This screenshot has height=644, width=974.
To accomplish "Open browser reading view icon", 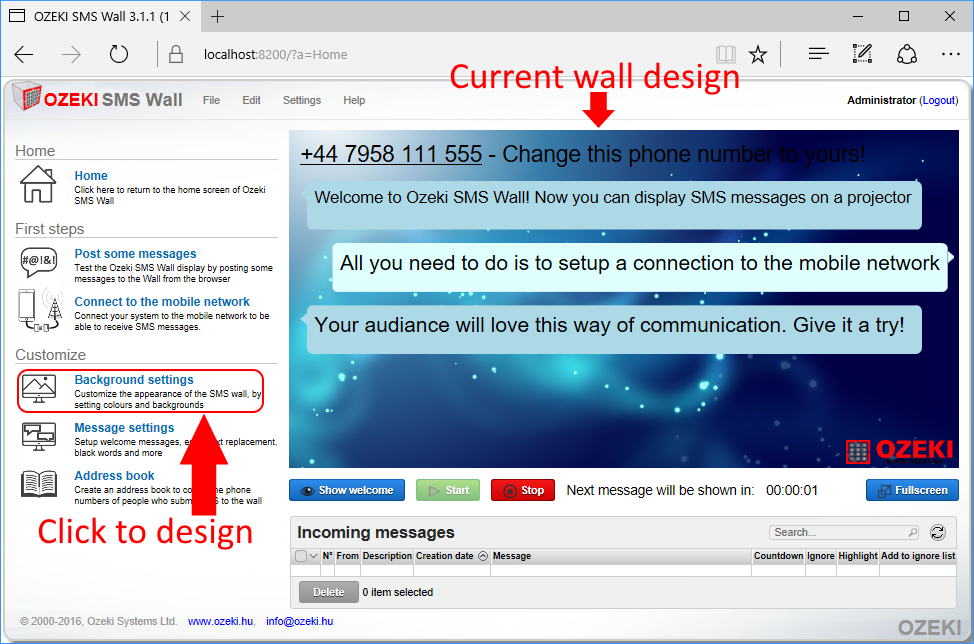I will (x=726, y=55).
